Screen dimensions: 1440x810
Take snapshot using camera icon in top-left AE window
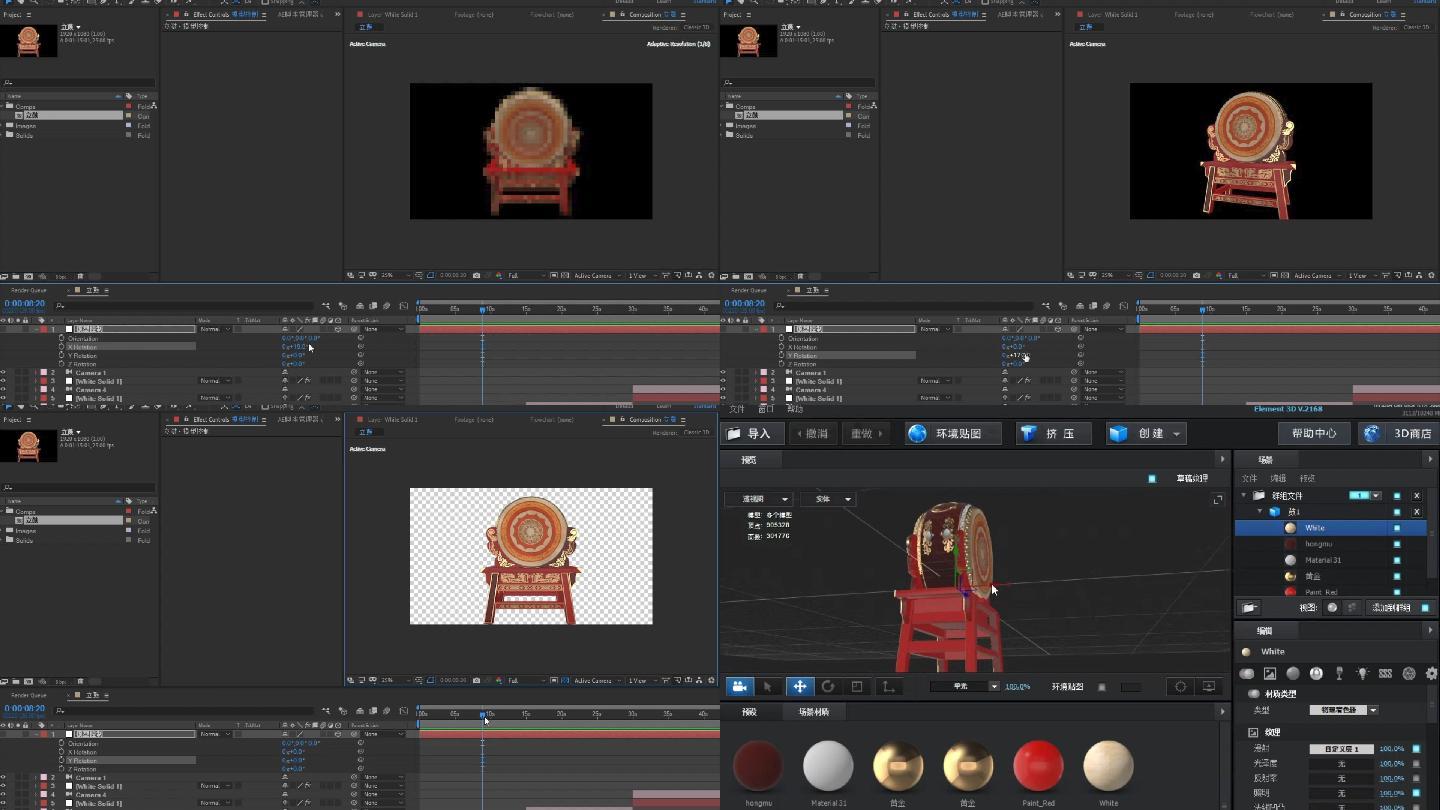click(x=476, y=275)
